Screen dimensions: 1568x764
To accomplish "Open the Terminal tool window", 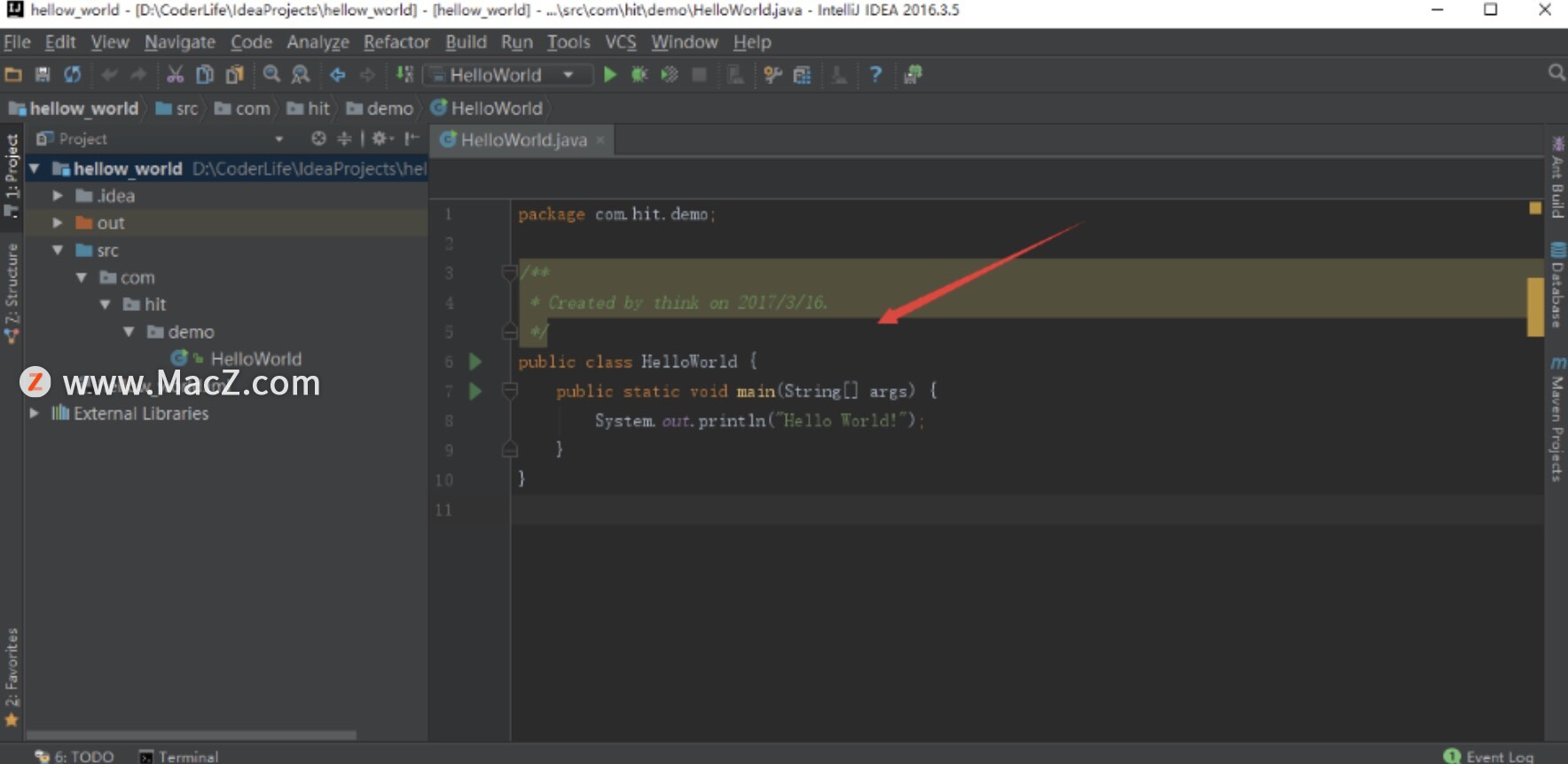I will click(179, 756).
